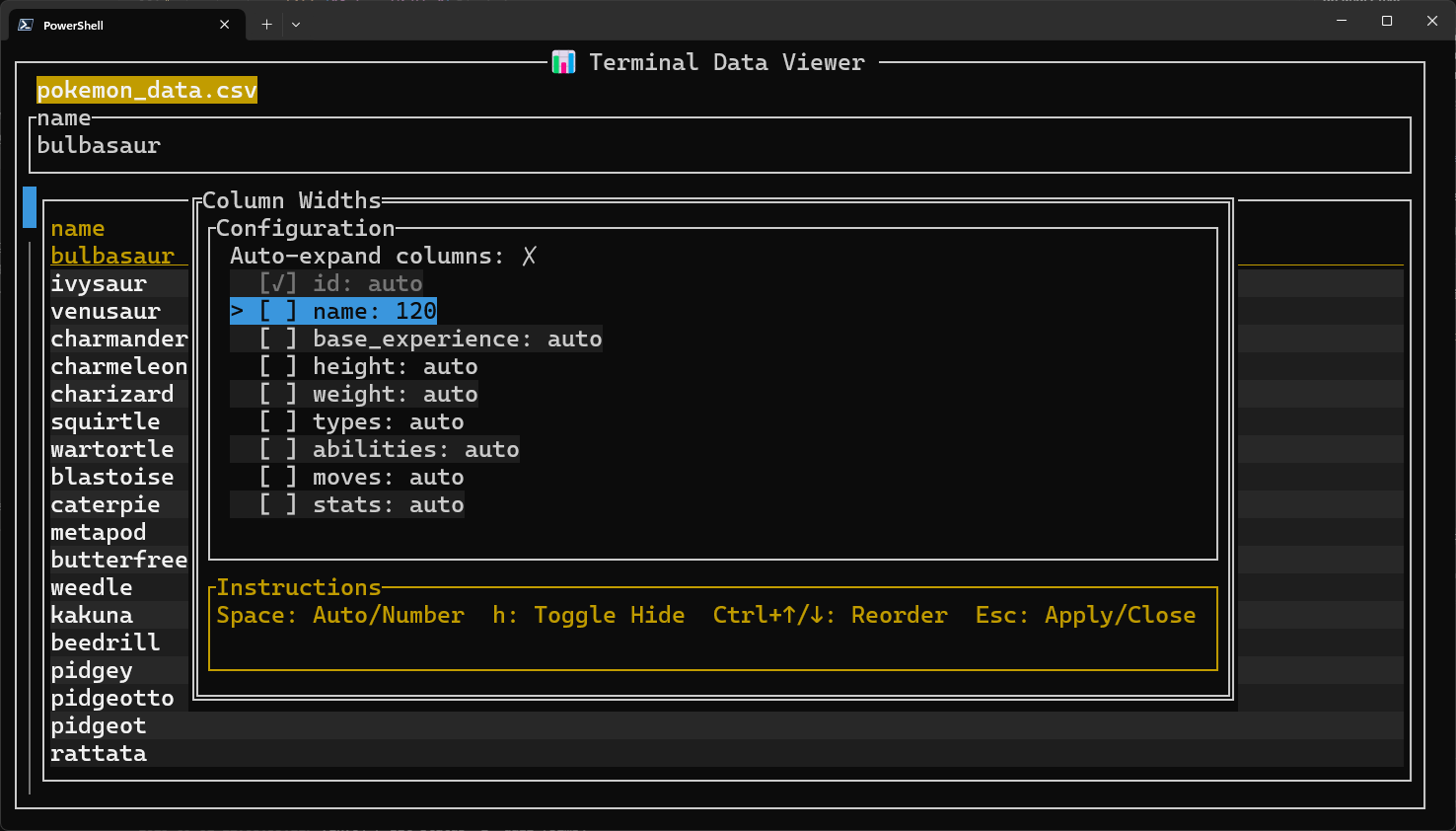Click the name value field showing bulbasaur
Image resolution: width=1456 pixels, height=831 pixels.
(x=720, y=146)
